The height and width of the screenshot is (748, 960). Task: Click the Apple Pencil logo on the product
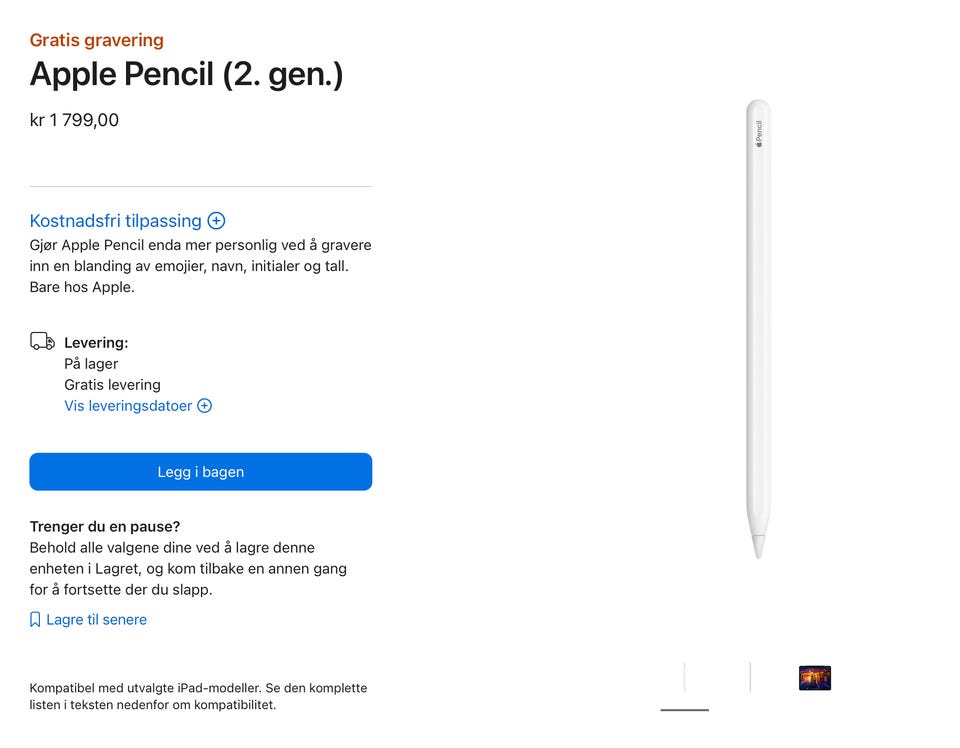[x=758, y=134]
